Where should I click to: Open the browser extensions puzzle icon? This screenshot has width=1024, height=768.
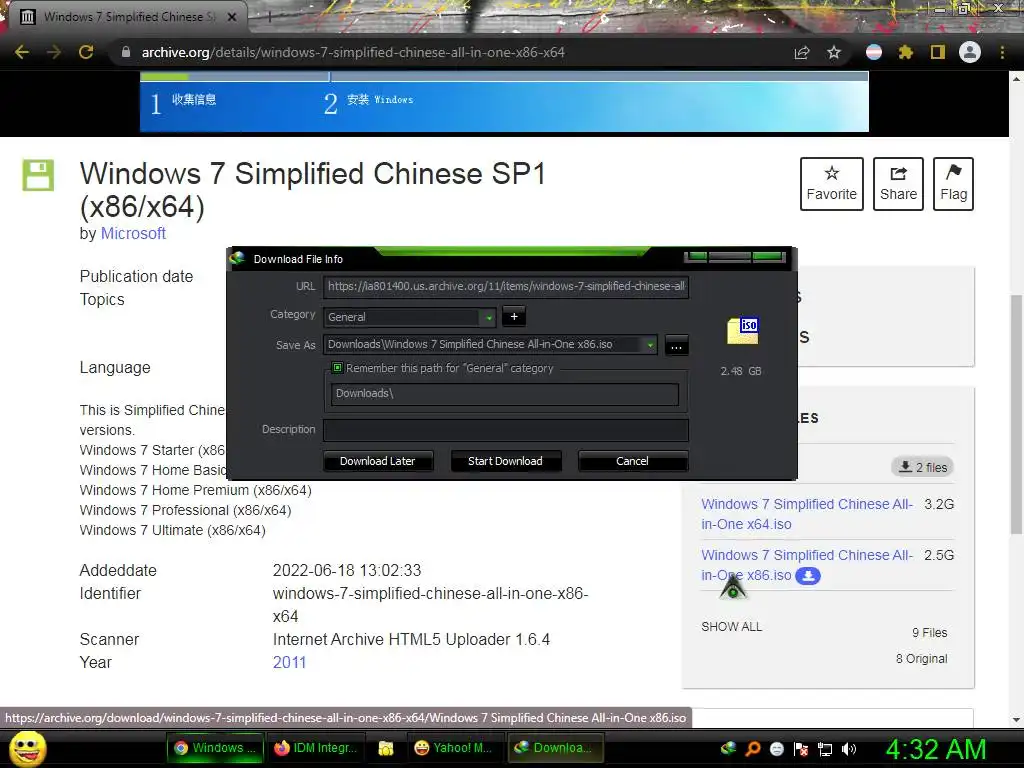coord(906,52)
